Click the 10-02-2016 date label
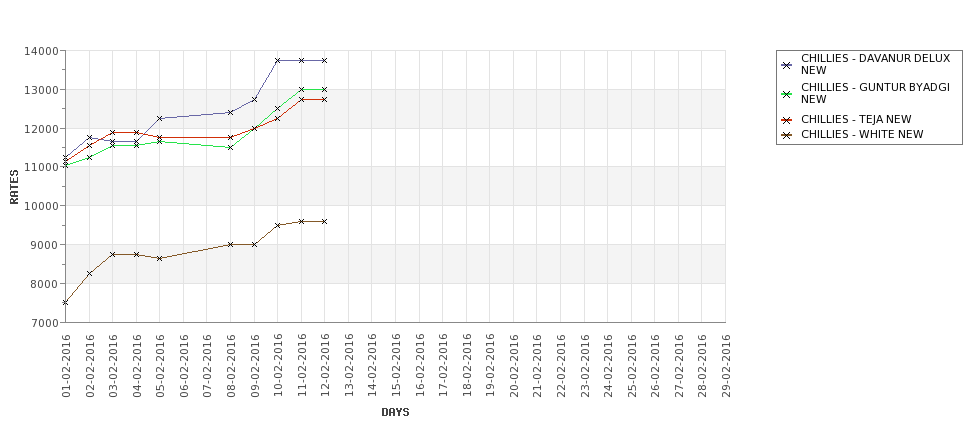The width and height of the screenshot is (975, 429). click(x=278, y=366)
